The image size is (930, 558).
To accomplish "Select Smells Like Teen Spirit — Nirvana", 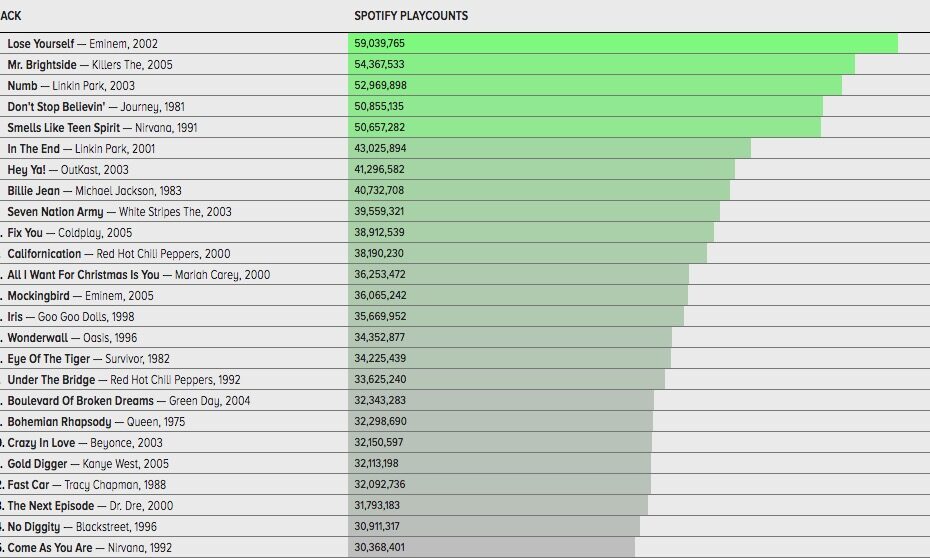I will [x=102, y=128].
